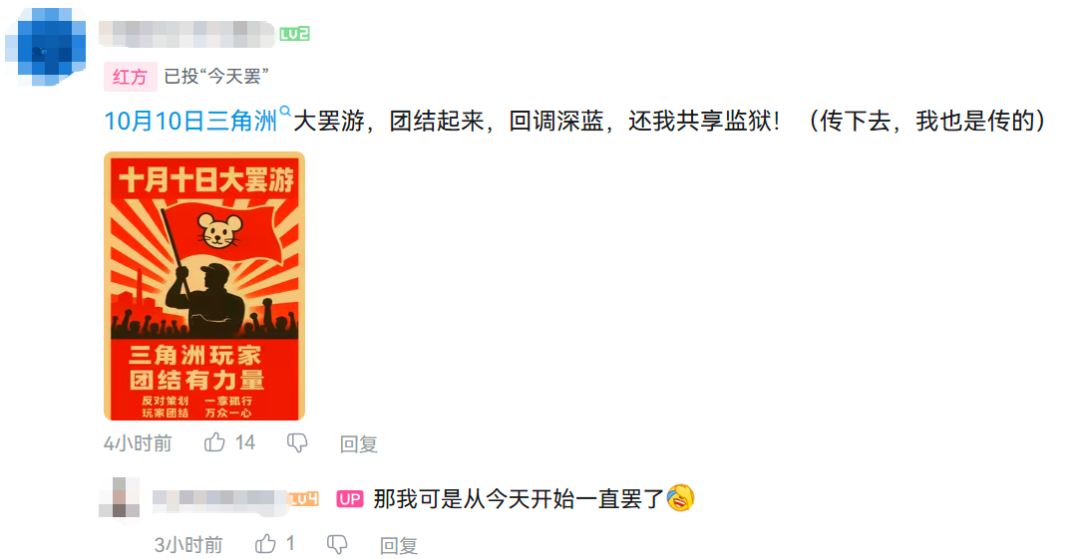Dislike the main comment with thumbs-down
The height and width of the screenshot is (559, 1080).
pyautogui.click(x=298, y=443)
